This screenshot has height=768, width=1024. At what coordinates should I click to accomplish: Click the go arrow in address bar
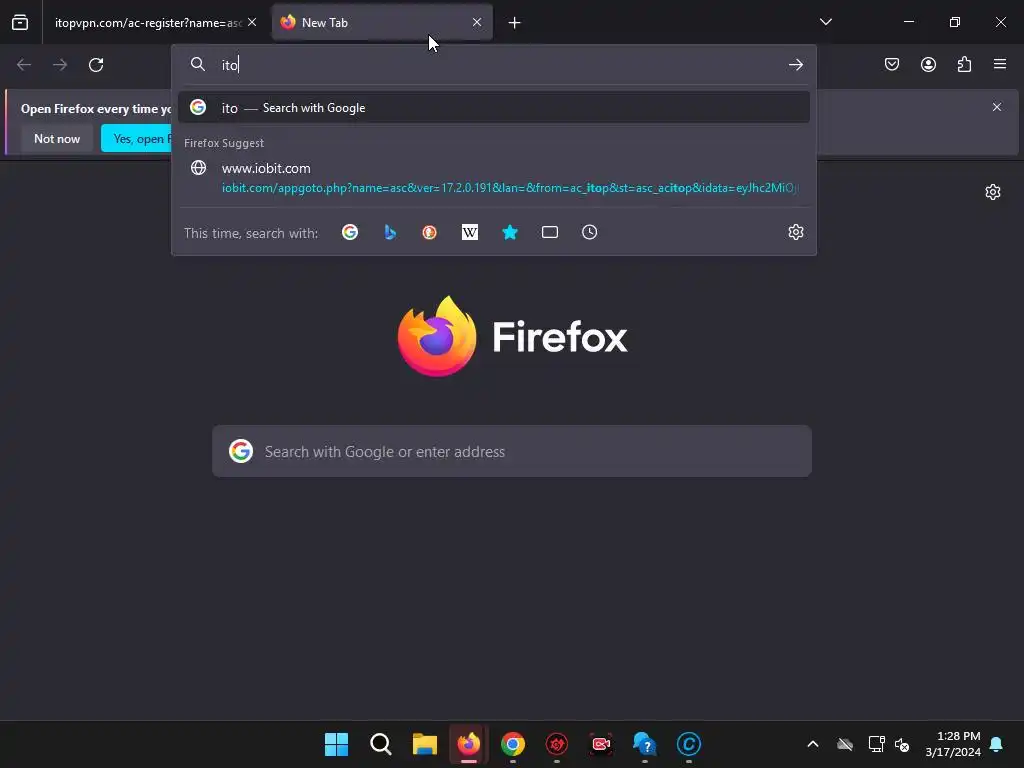795,65
